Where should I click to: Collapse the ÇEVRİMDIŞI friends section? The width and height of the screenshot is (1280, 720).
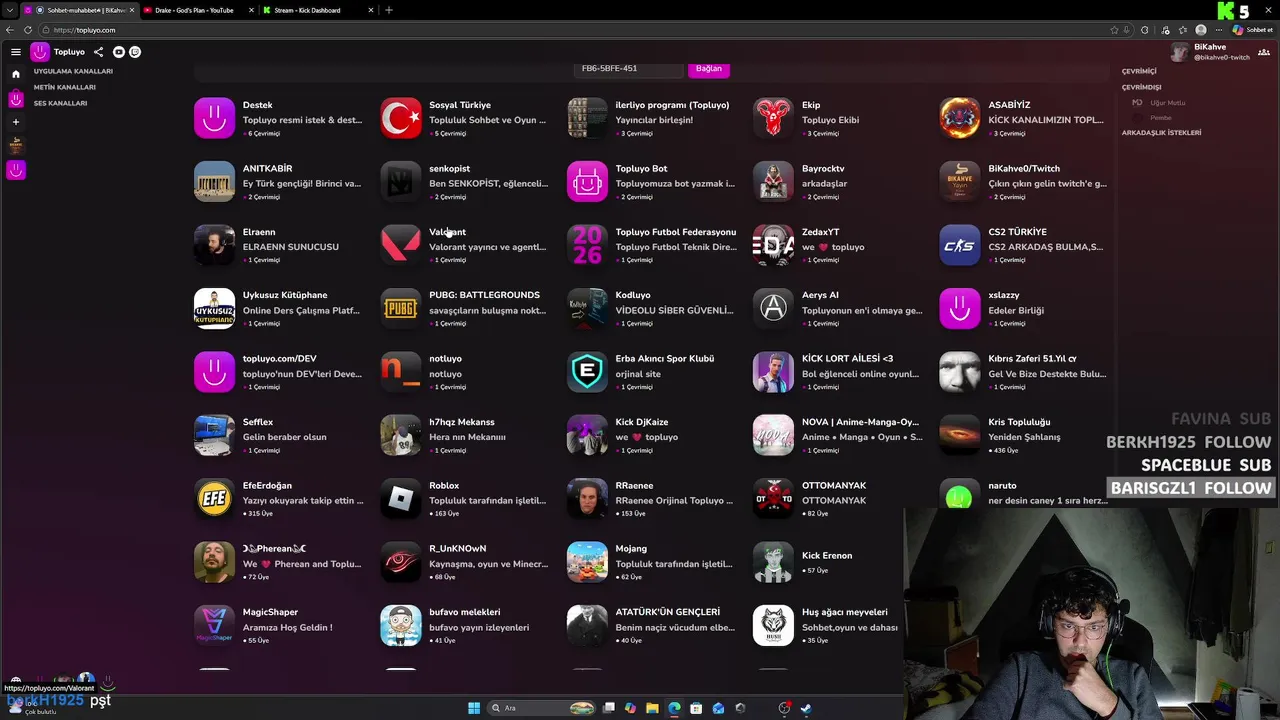pyautogui.click(x=1142, y=87)
